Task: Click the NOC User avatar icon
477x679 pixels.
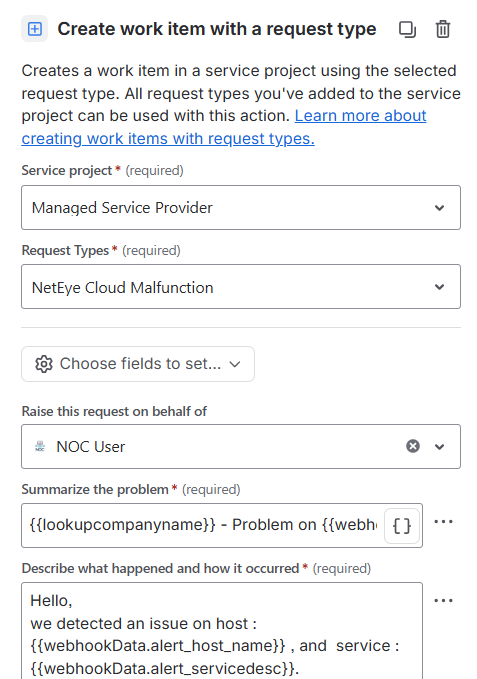Action: pos(40,446)
